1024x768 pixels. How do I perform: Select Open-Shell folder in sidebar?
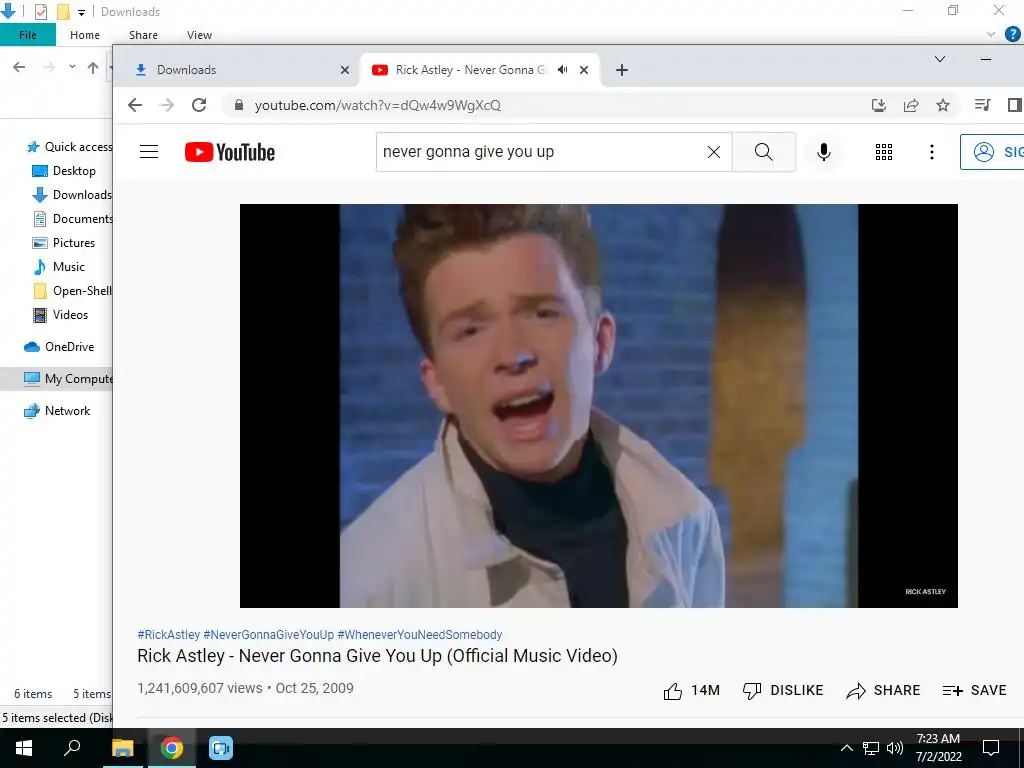(72, 291)
